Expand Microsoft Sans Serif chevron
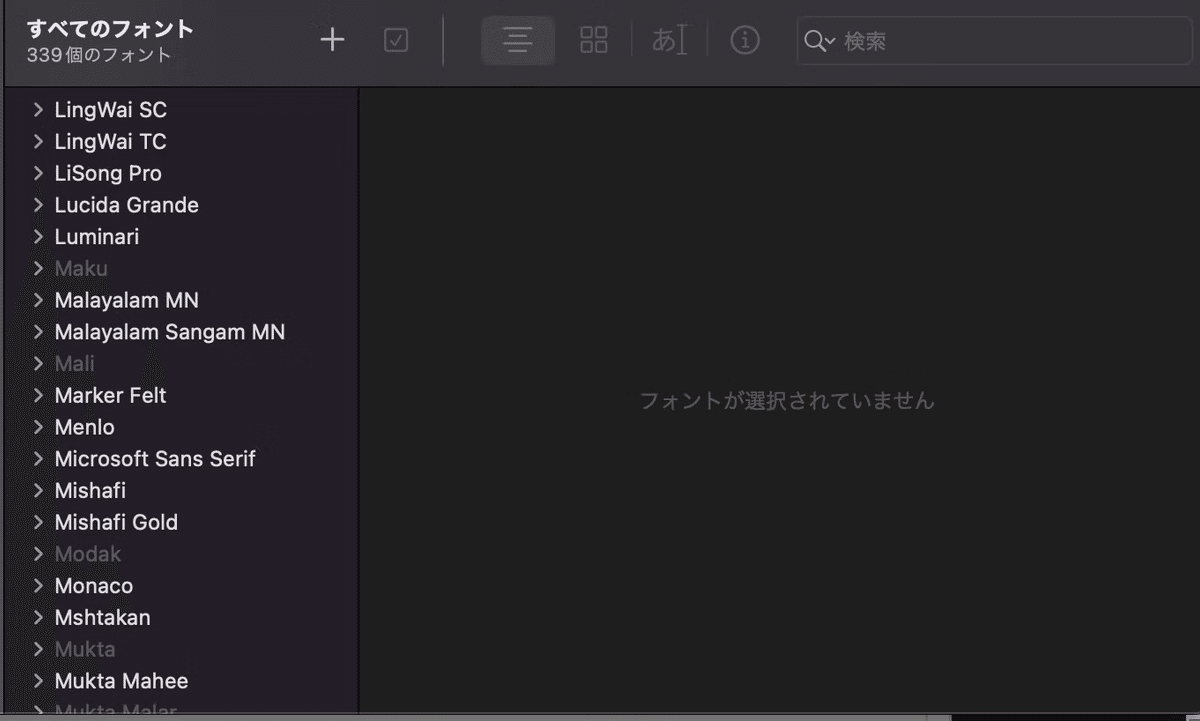 [38, 459]
